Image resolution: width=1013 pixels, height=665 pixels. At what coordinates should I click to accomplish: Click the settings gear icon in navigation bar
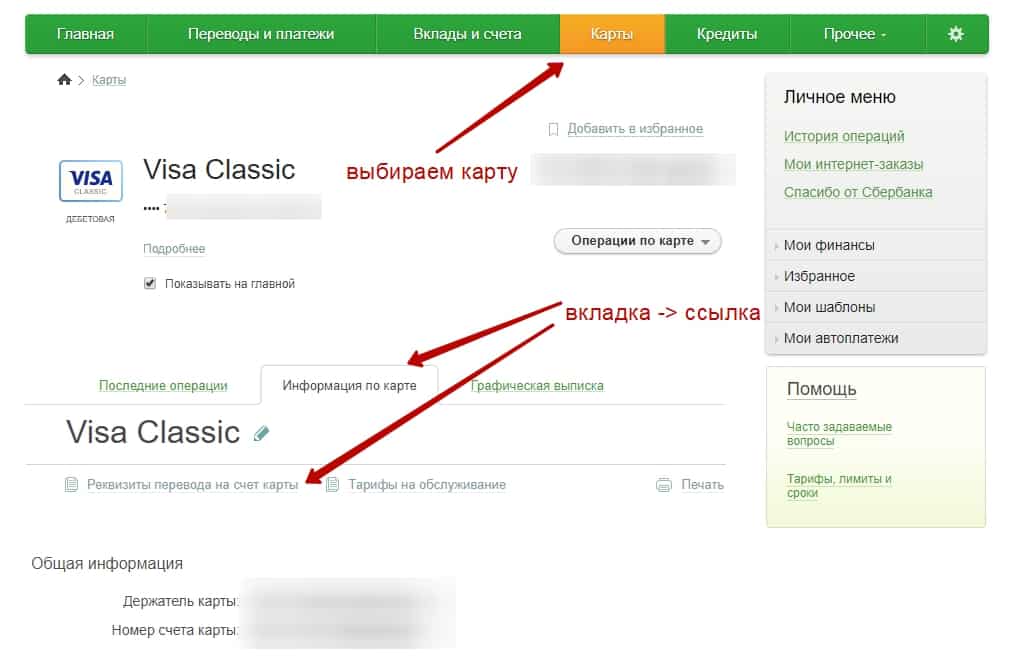pyautogui.click(x=956, y=34)
